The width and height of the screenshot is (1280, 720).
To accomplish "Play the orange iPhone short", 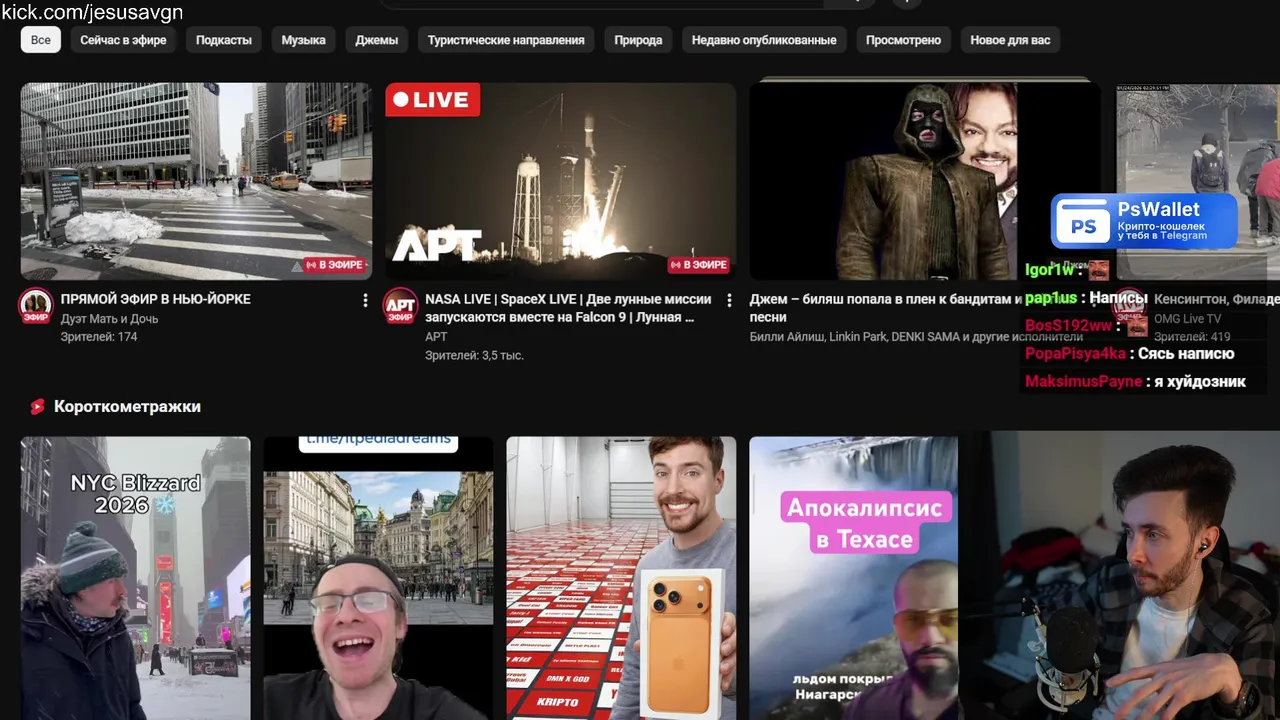I will [621, 578].
